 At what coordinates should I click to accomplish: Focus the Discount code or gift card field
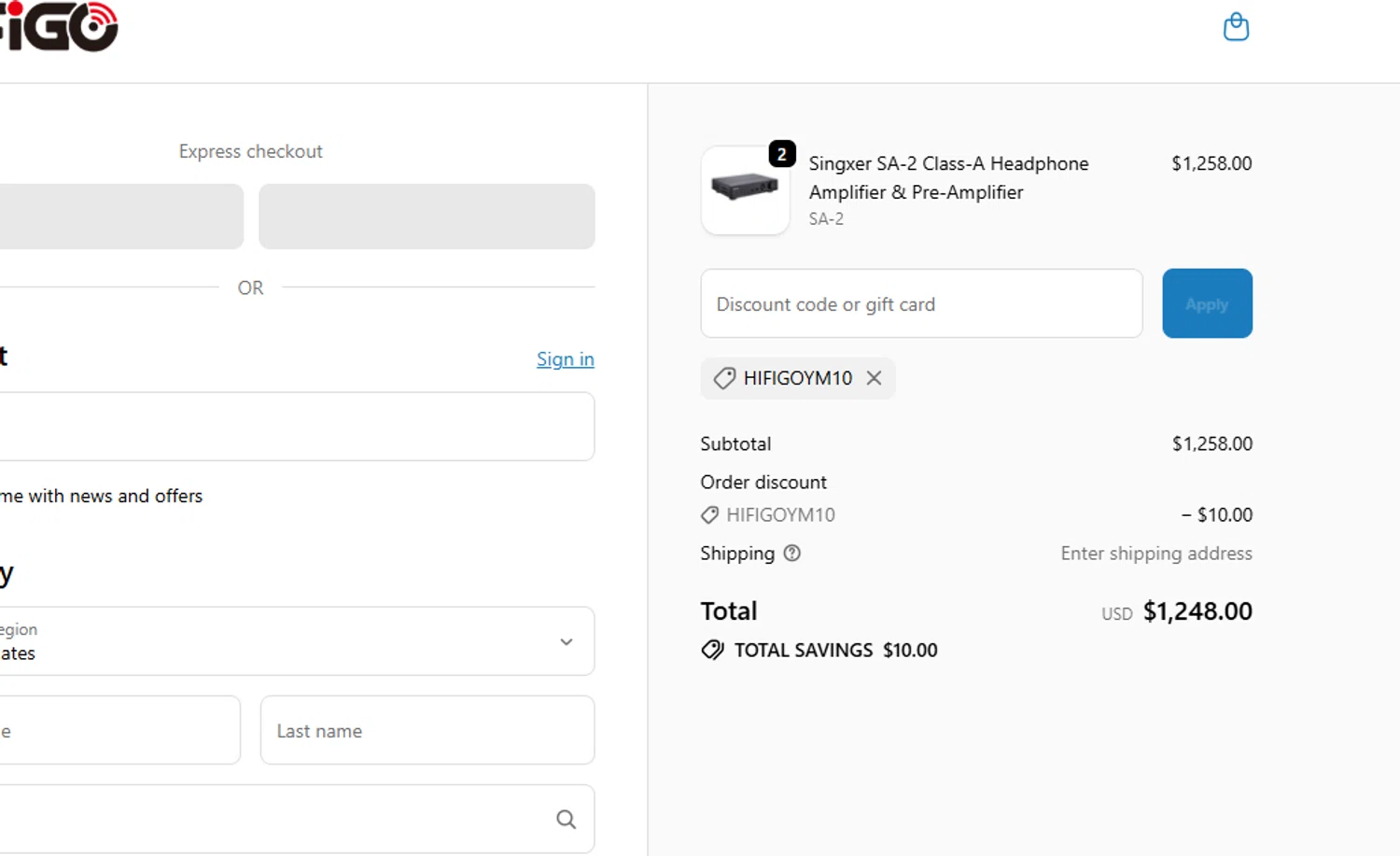point(921,303)
